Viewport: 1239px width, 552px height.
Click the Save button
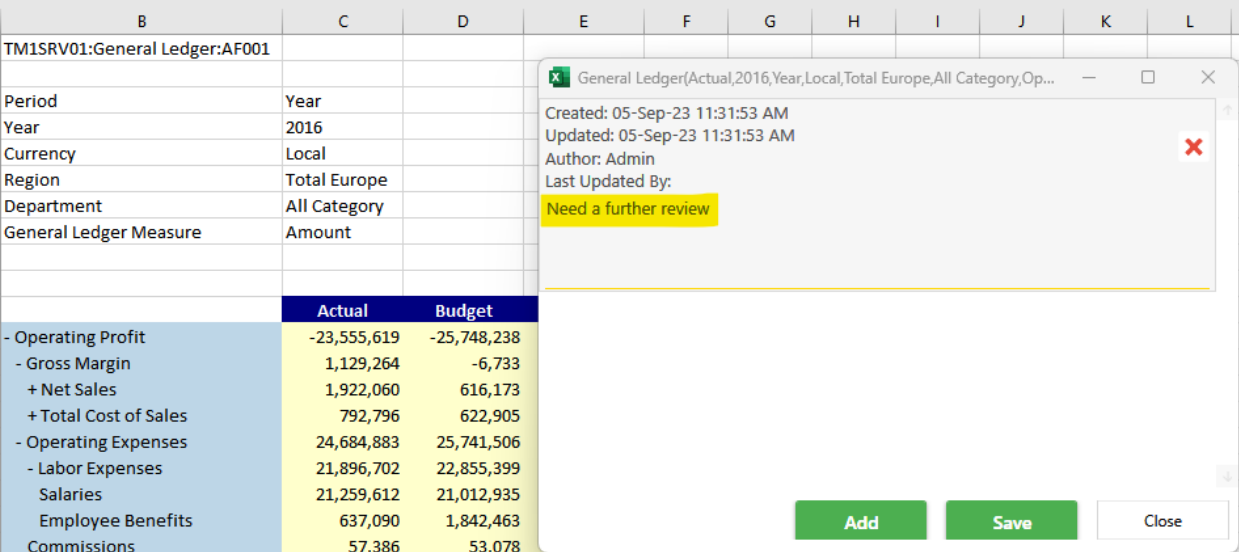1011,522
